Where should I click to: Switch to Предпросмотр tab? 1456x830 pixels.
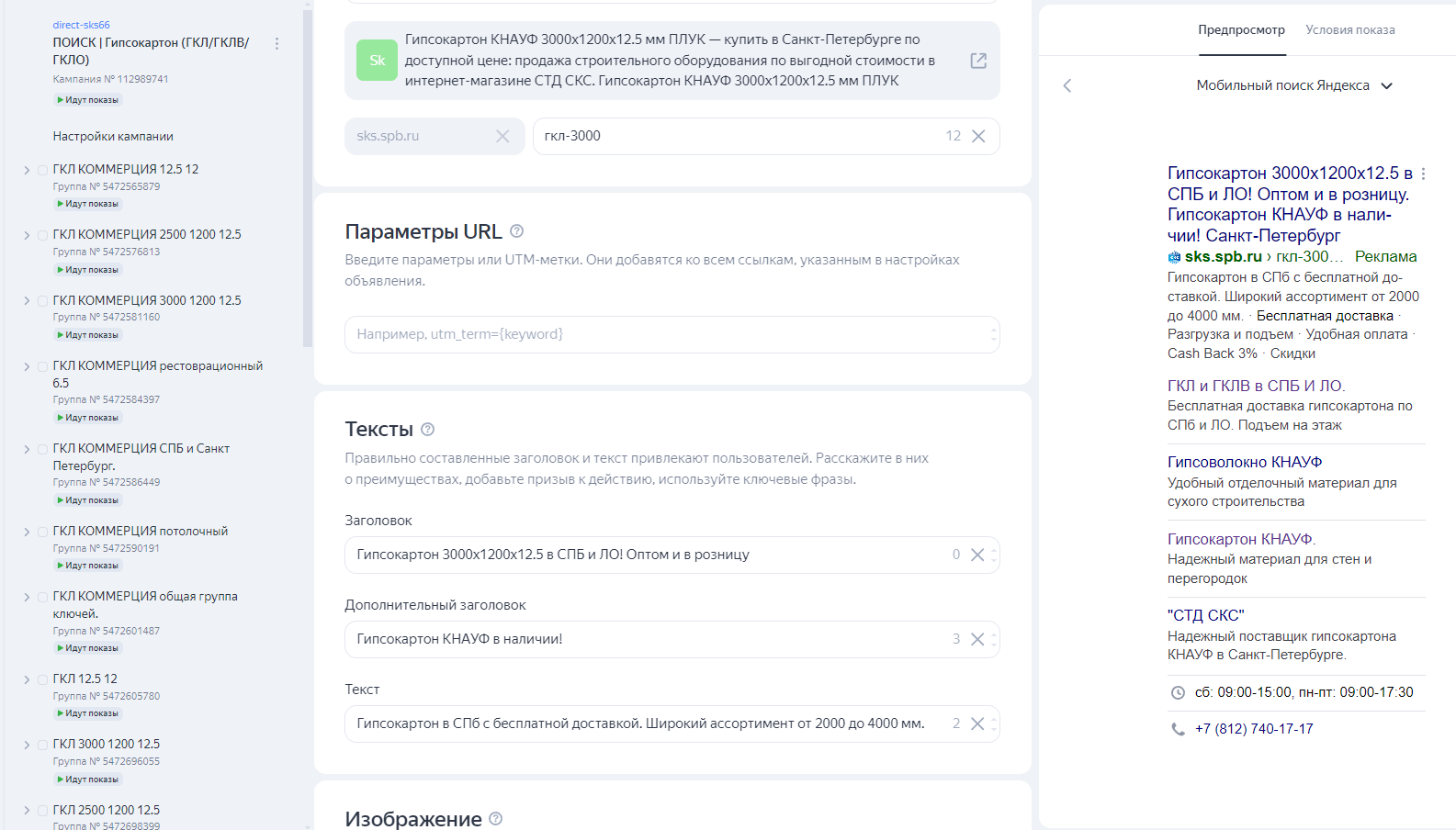pyautogui.click(x=1241, y=30)
